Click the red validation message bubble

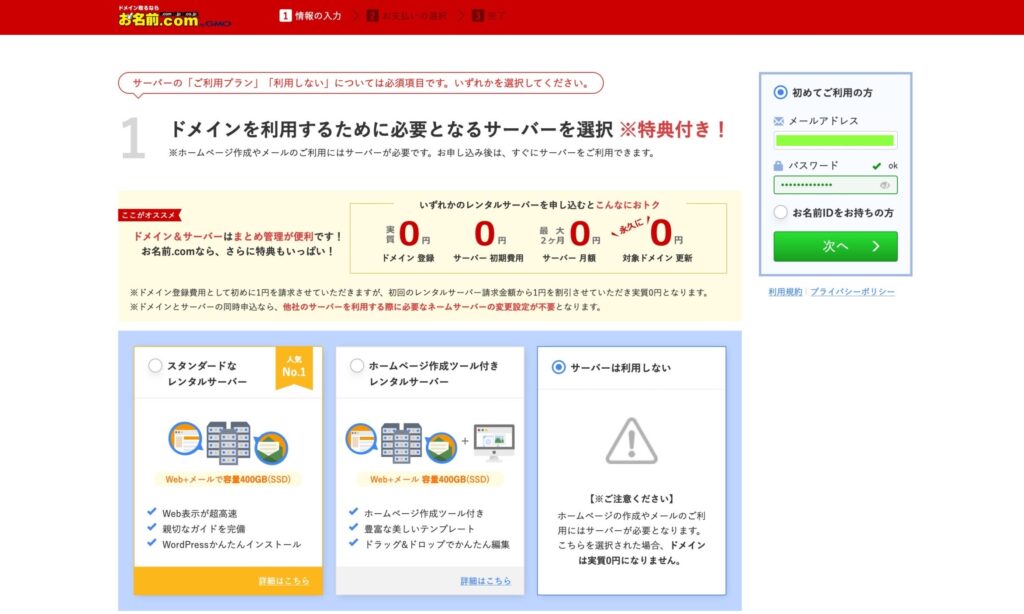click(x=360, y=84)
